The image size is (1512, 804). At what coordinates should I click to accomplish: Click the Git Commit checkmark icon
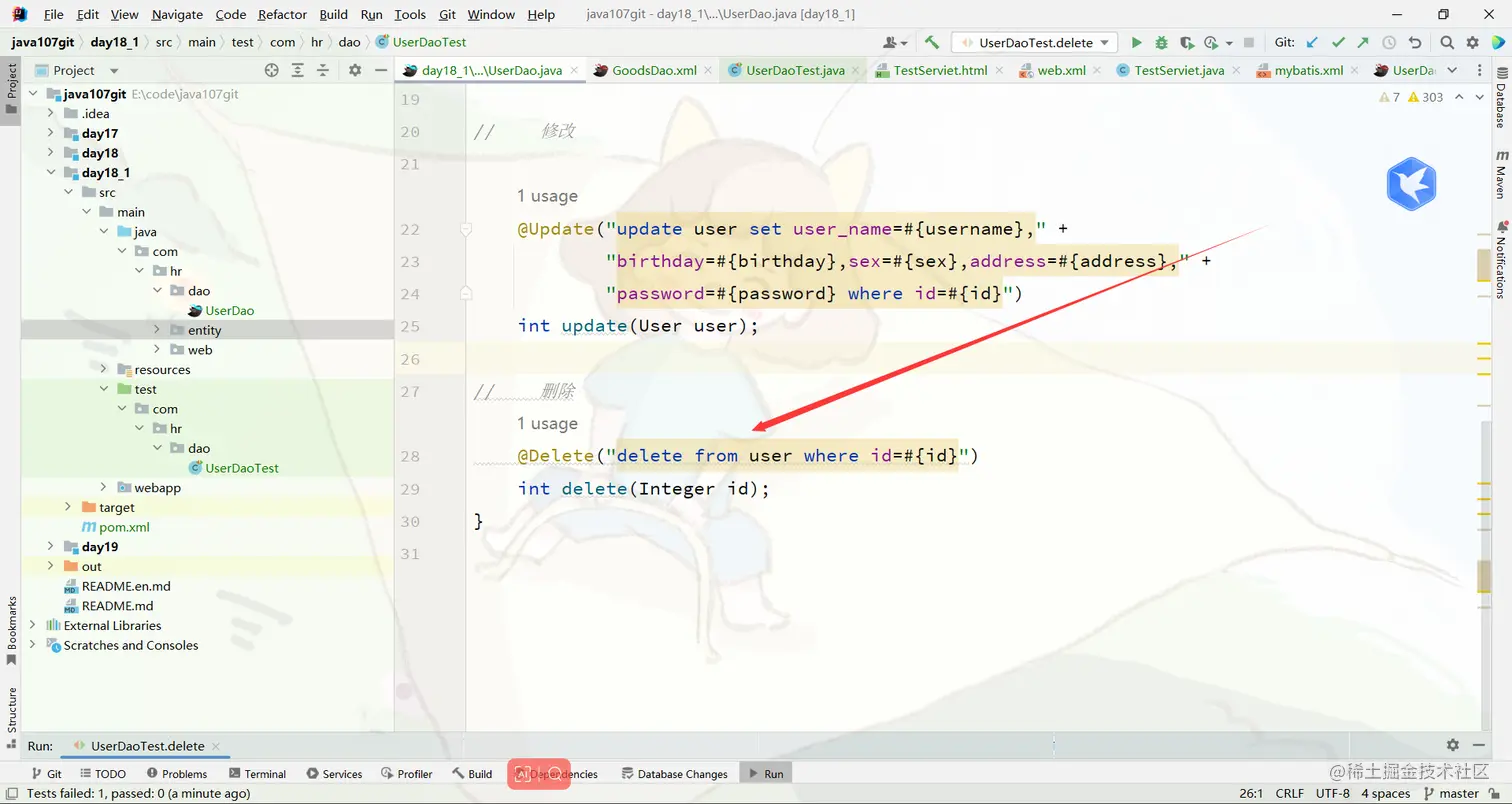click(1338, 43)
